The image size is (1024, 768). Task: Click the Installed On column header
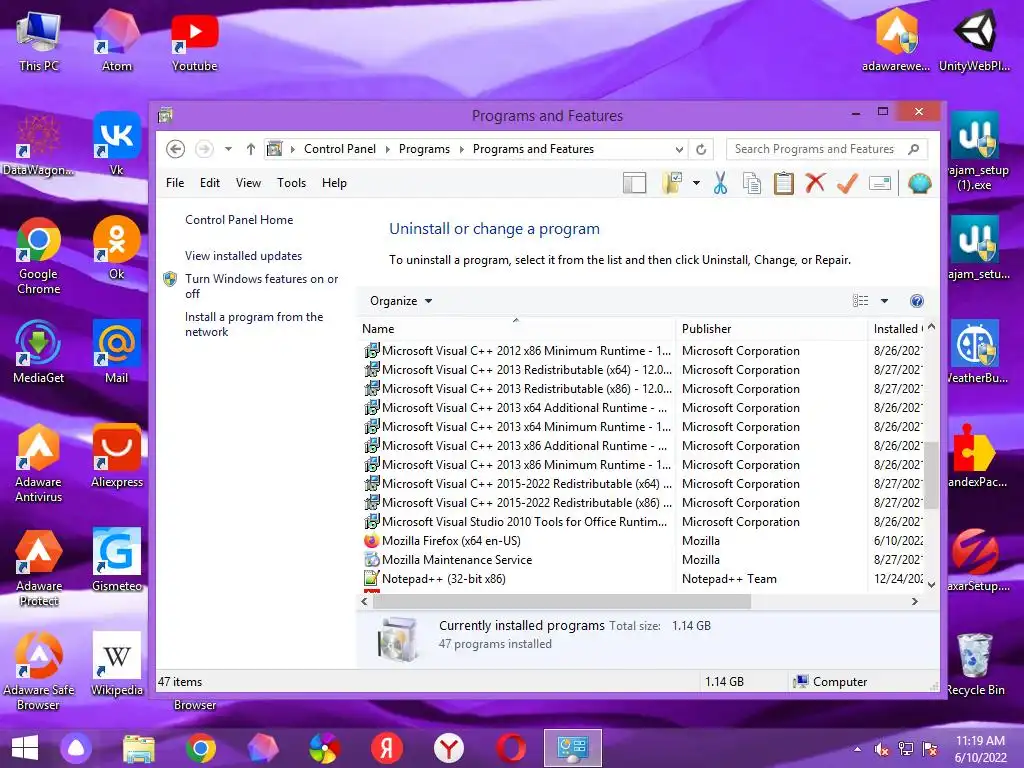897,329
